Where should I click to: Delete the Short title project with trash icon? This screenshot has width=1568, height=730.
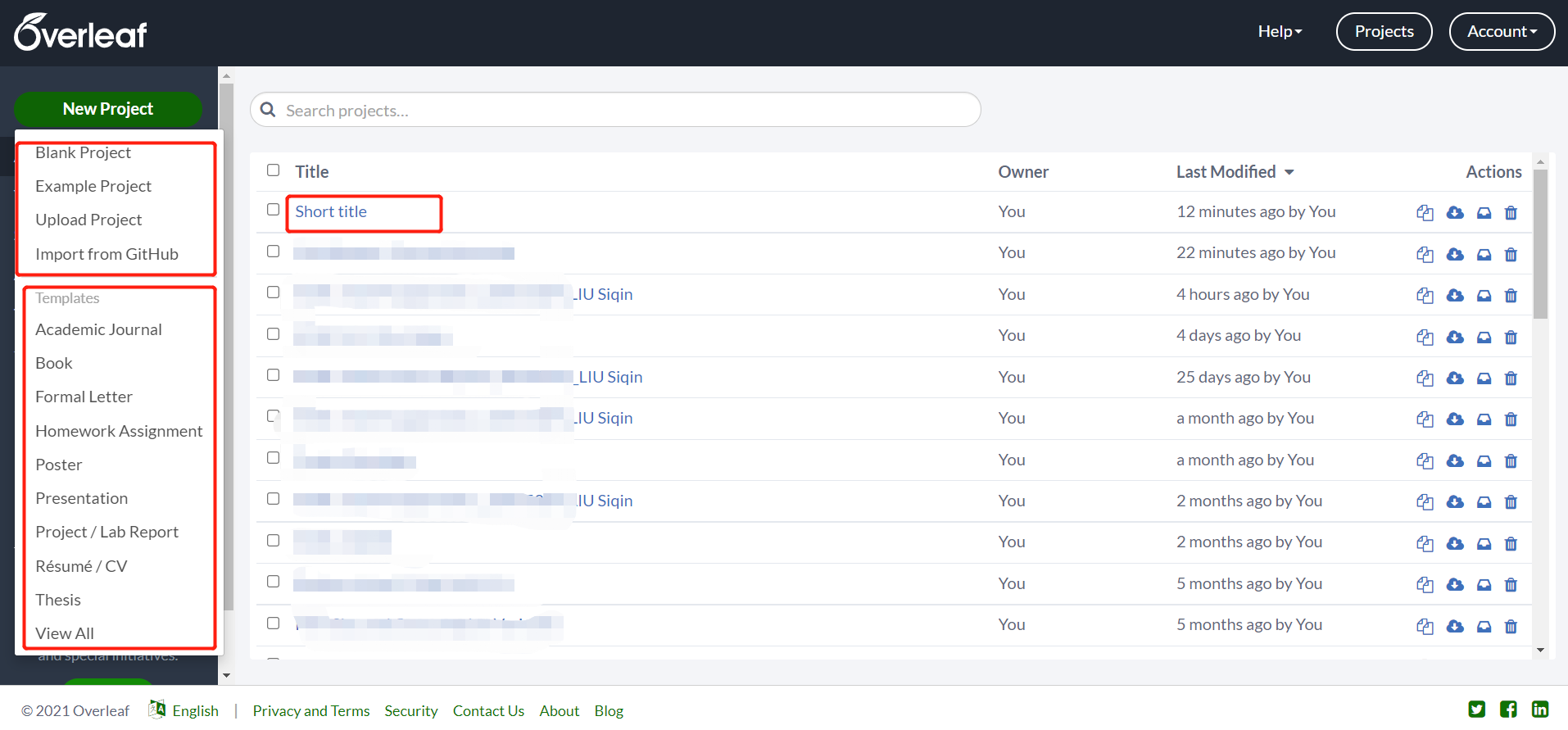1511,213
